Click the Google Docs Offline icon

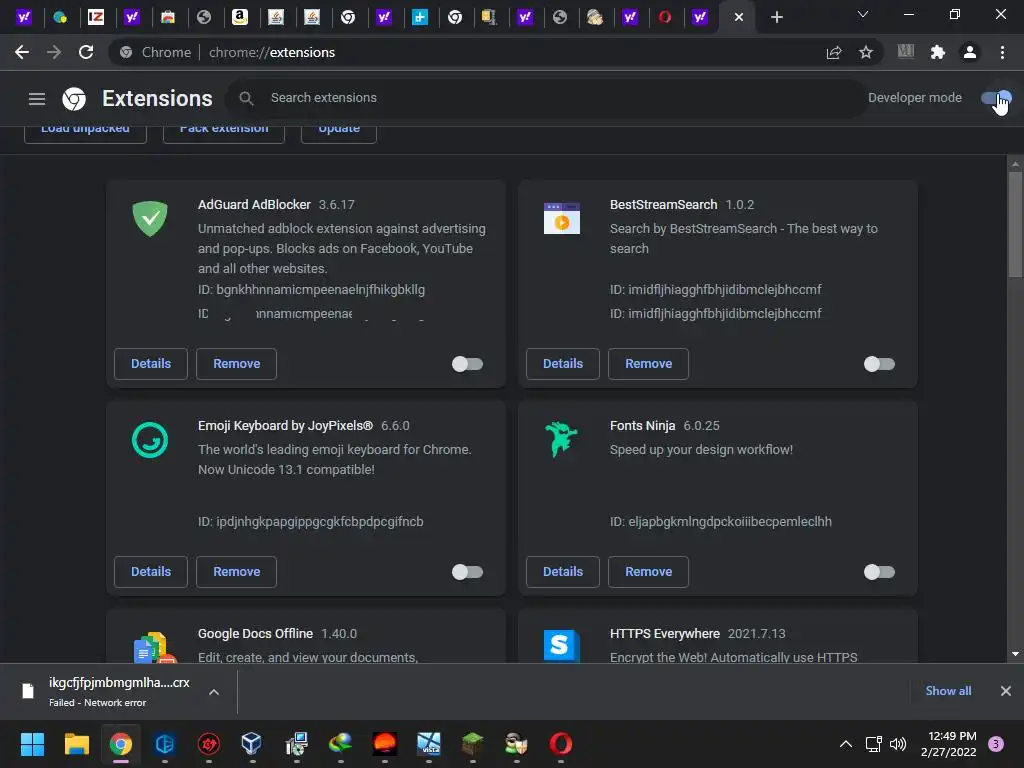(155, 648)
